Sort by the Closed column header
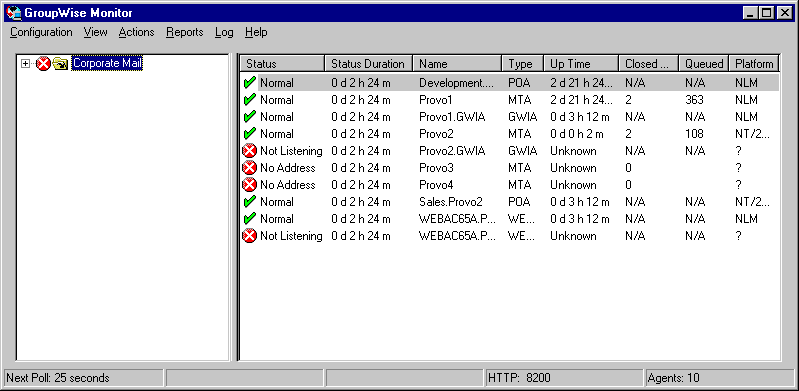The width and height of the screenshot is (799, 391). pyautogui.click(x=649, y=64)
